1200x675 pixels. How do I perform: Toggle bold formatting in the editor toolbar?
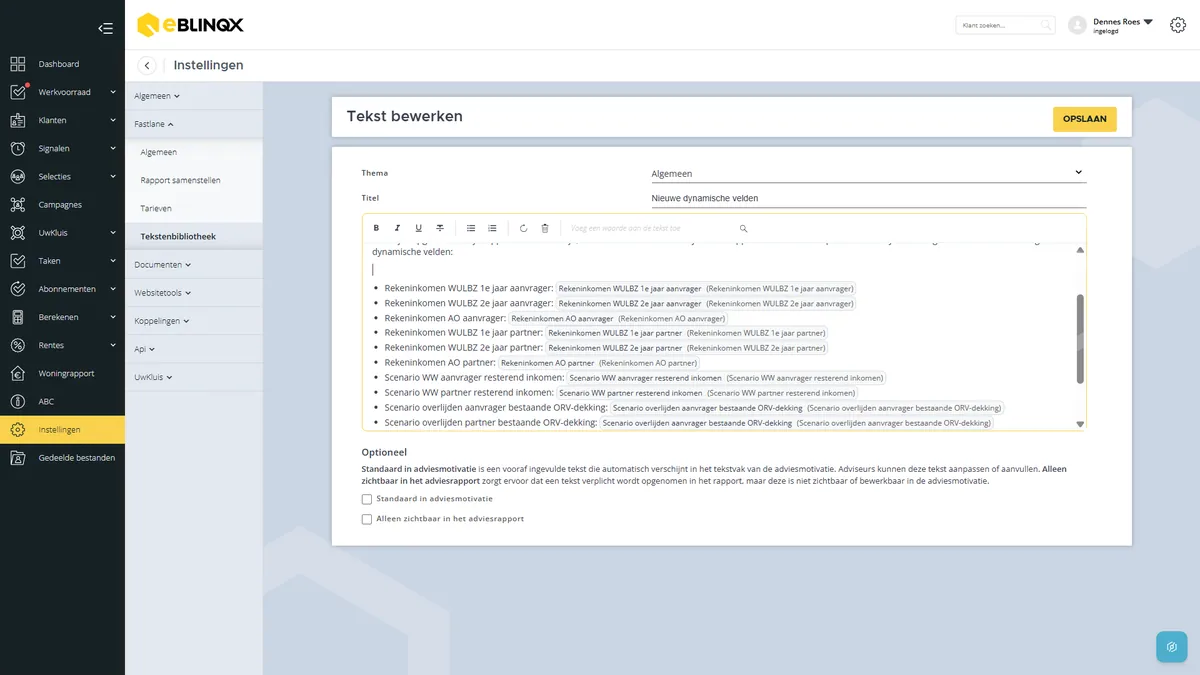tap(376, 228)
